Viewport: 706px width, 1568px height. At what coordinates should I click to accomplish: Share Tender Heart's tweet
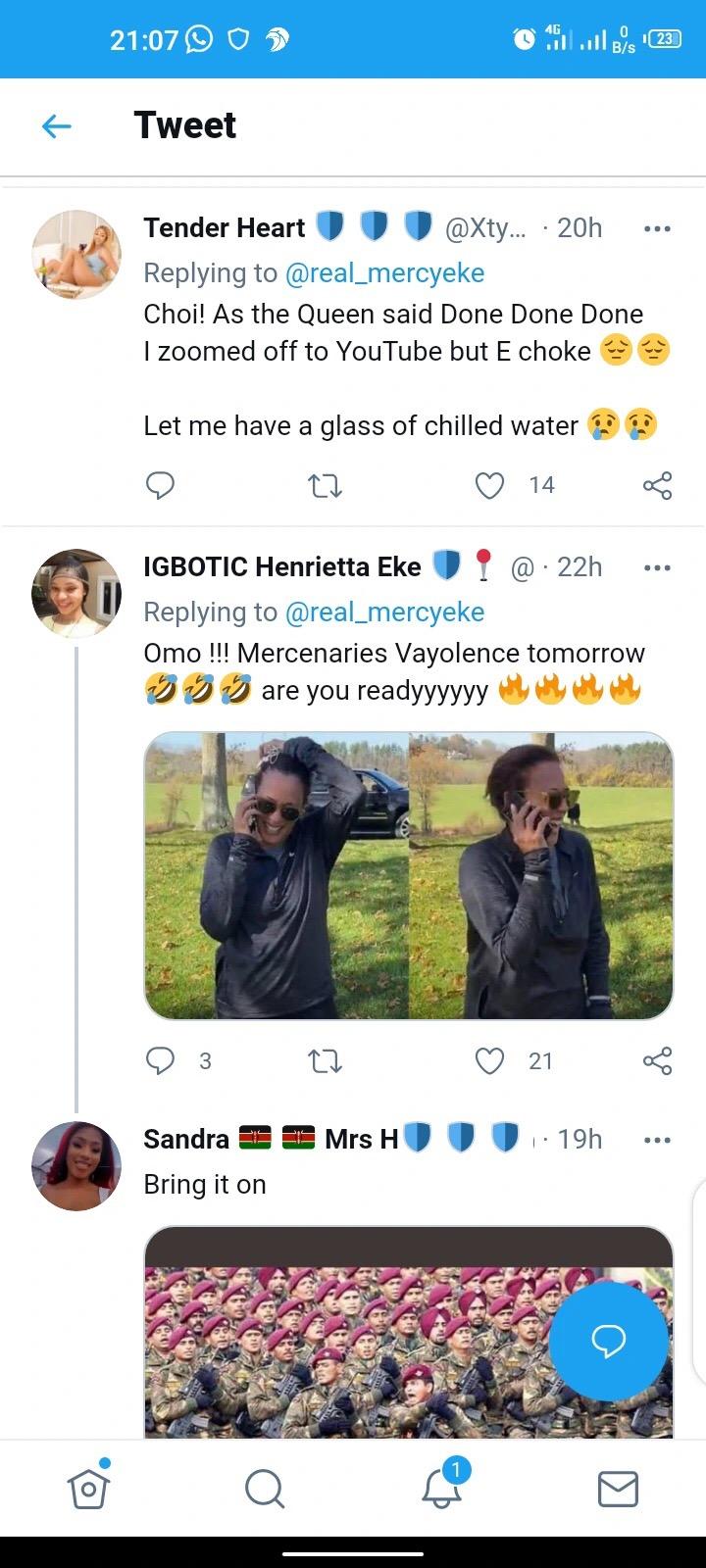657,485
